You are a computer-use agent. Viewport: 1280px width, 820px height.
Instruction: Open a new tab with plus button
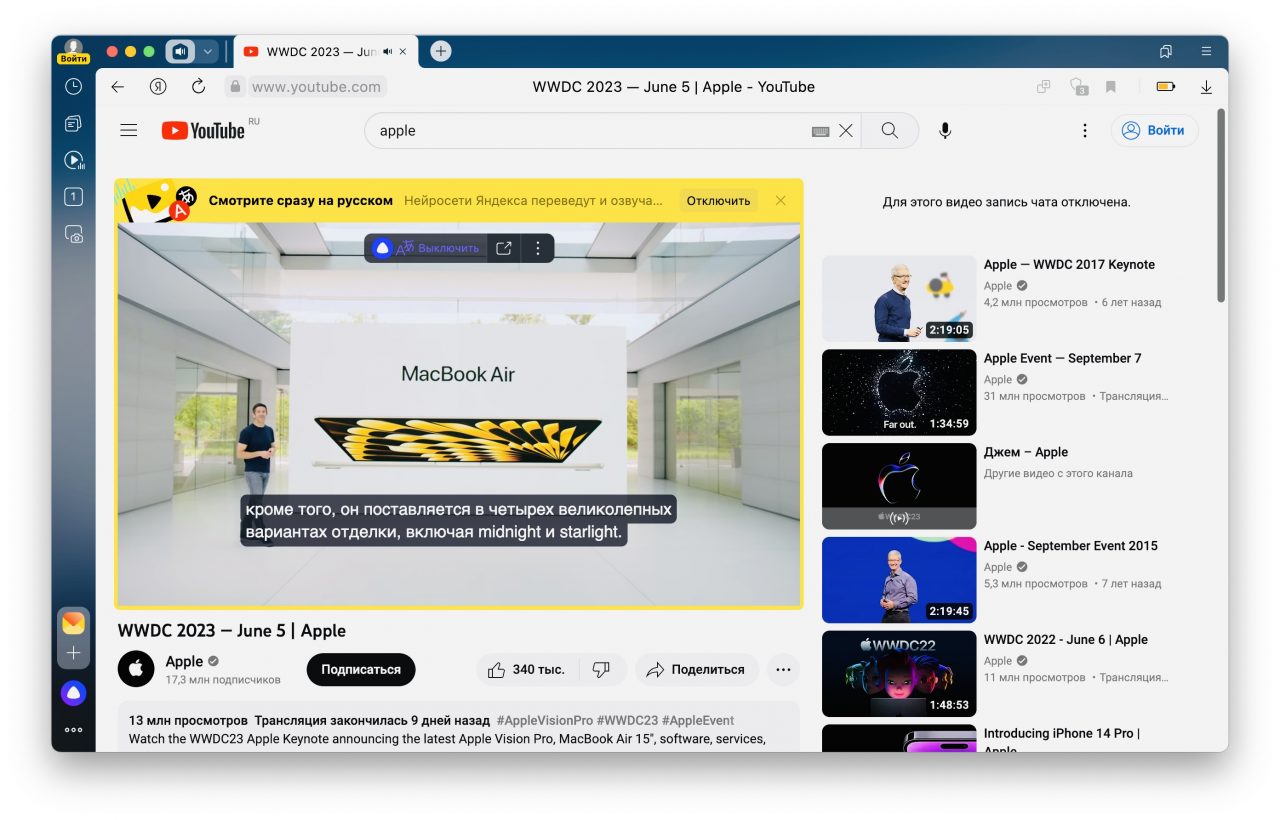(441, 51)
